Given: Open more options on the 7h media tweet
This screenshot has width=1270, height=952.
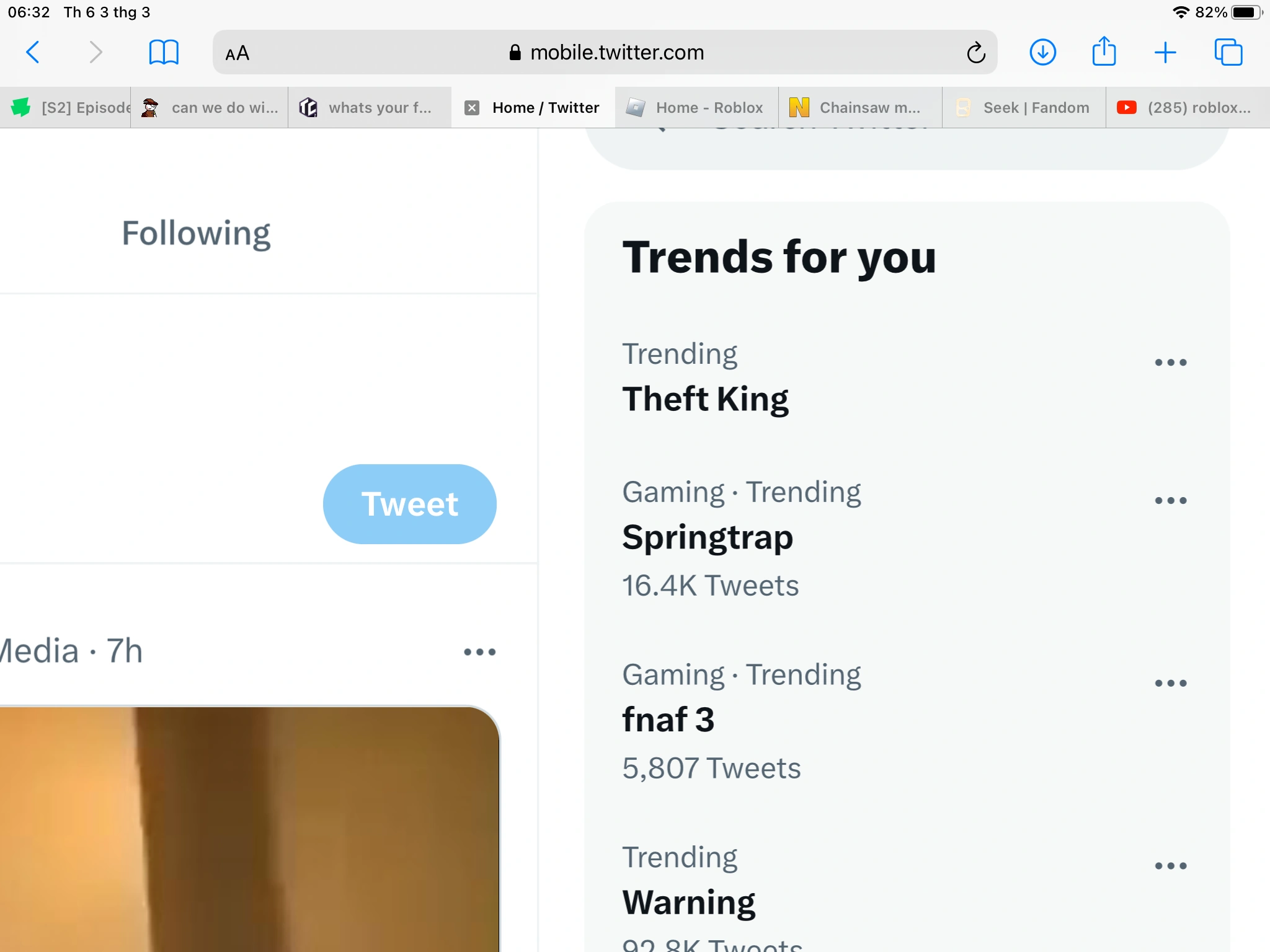Looking at the screenshot, I should [478, 651].
